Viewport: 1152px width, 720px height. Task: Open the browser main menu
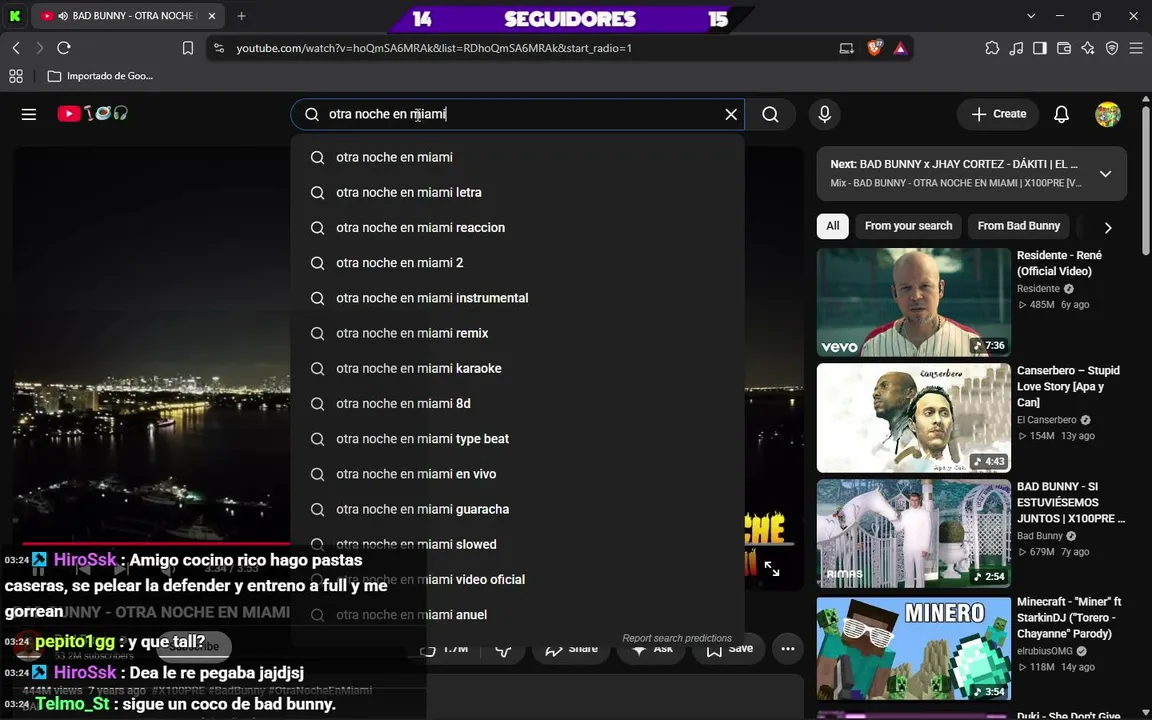pos(1136,48)
